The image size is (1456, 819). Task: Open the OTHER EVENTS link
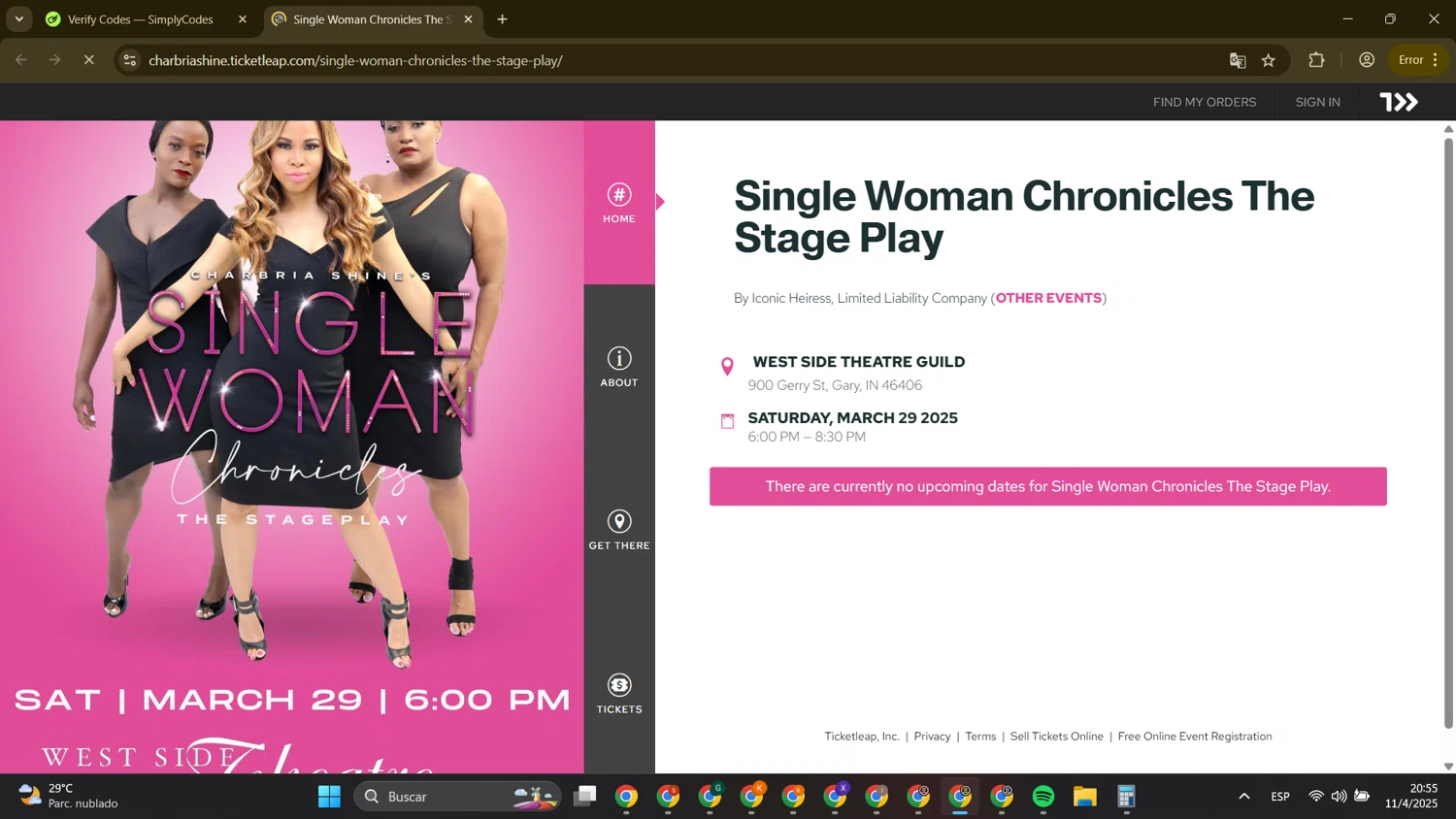pos(1048,298)
